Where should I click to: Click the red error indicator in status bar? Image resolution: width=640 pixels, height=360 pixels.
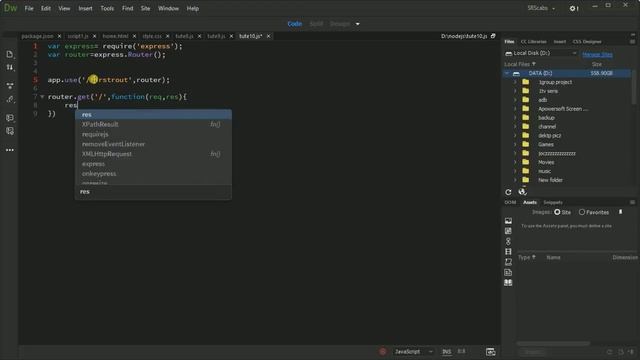382,351
